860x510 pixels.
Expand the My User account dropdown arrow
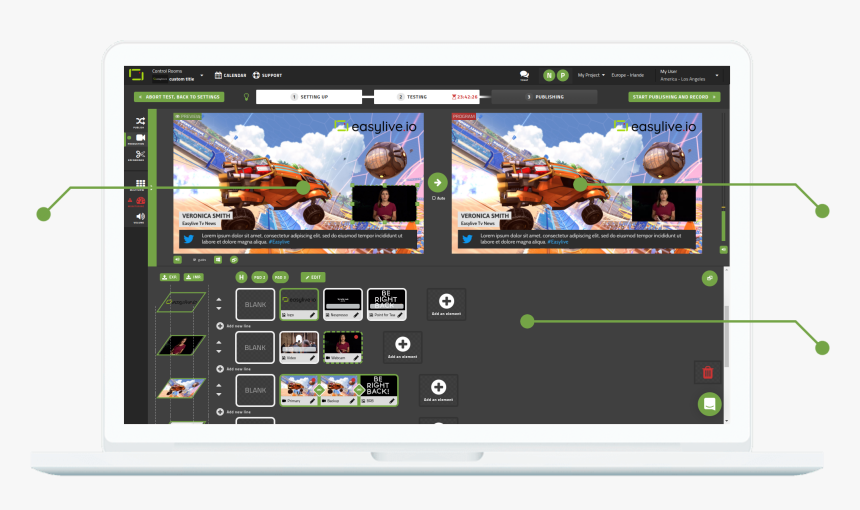[x=717, y=75]
